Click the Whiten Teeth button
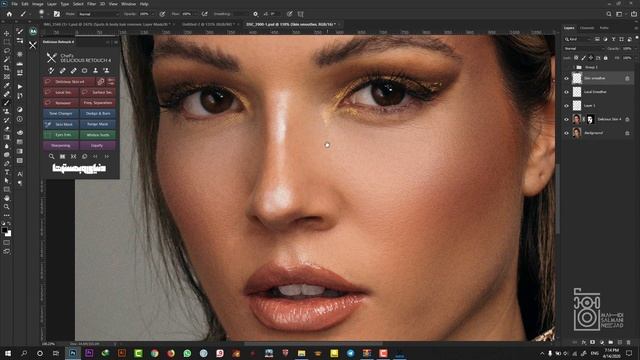The height and width of the screenshot is (360, 640). click(98, 135)
